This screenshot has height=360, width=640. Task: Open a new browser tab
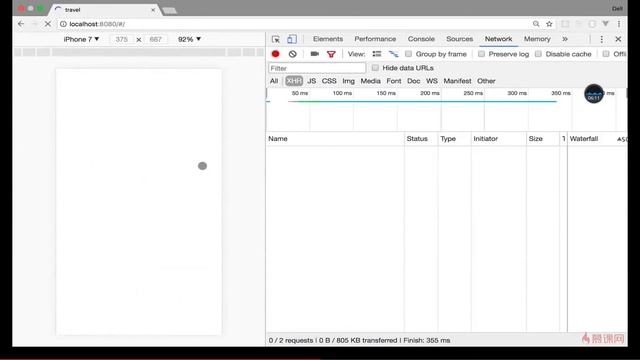(169, 10)
